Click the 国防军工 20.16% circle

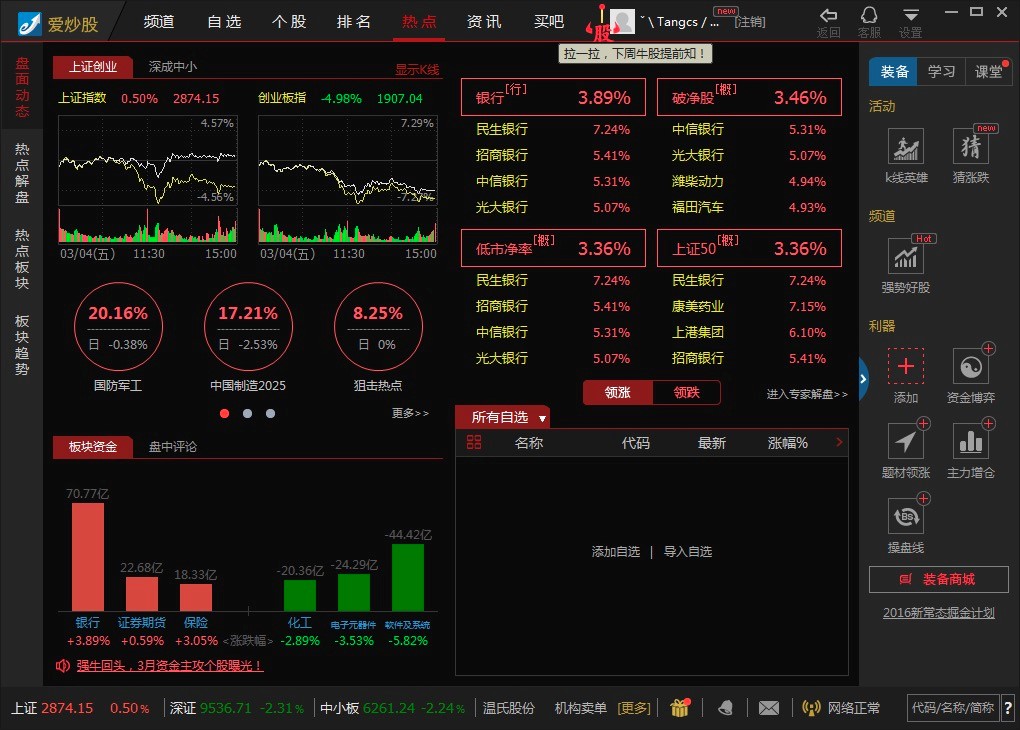click(118, 327)
